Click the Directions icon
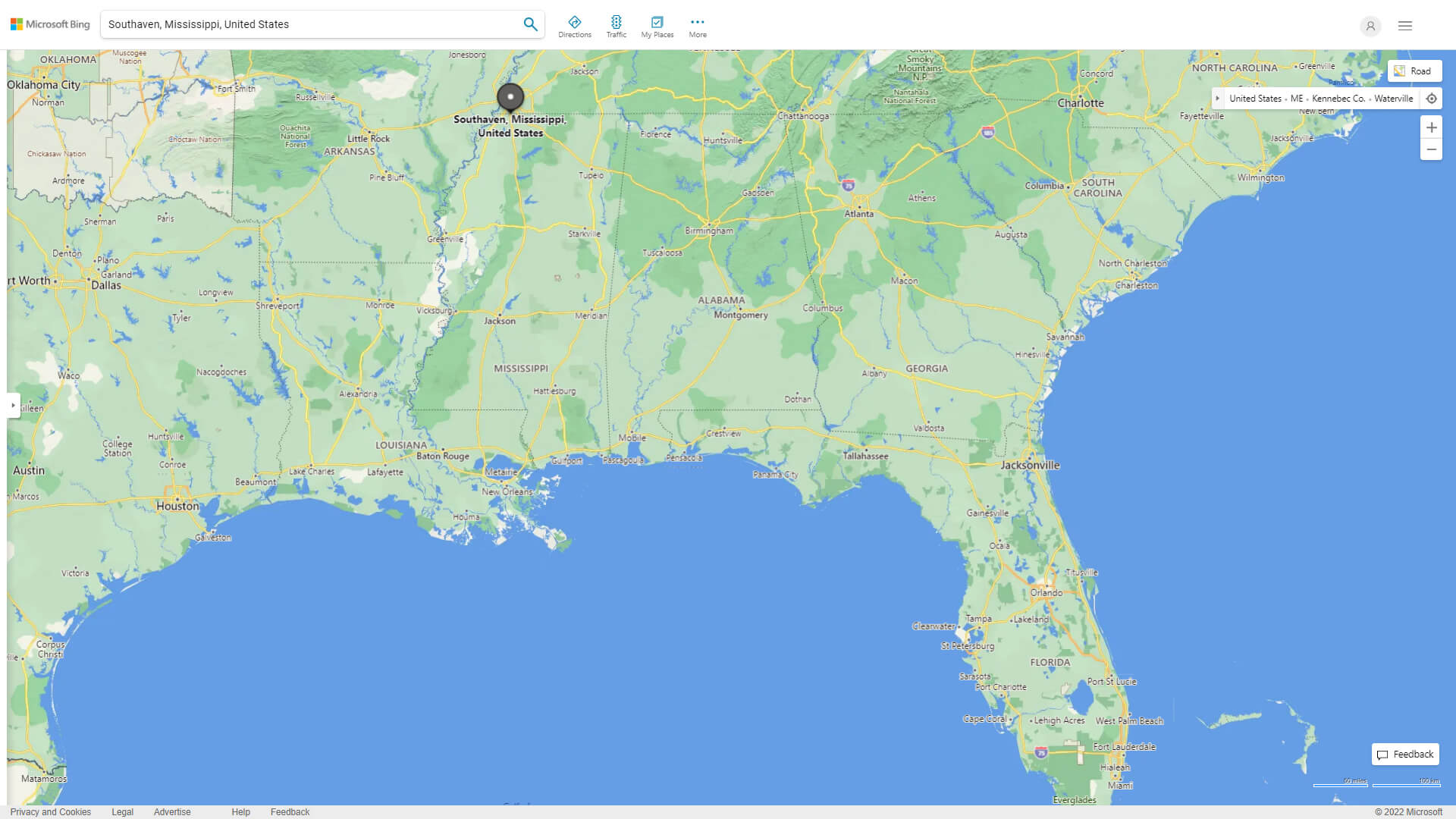1456x819 pixels. [574, 22]
